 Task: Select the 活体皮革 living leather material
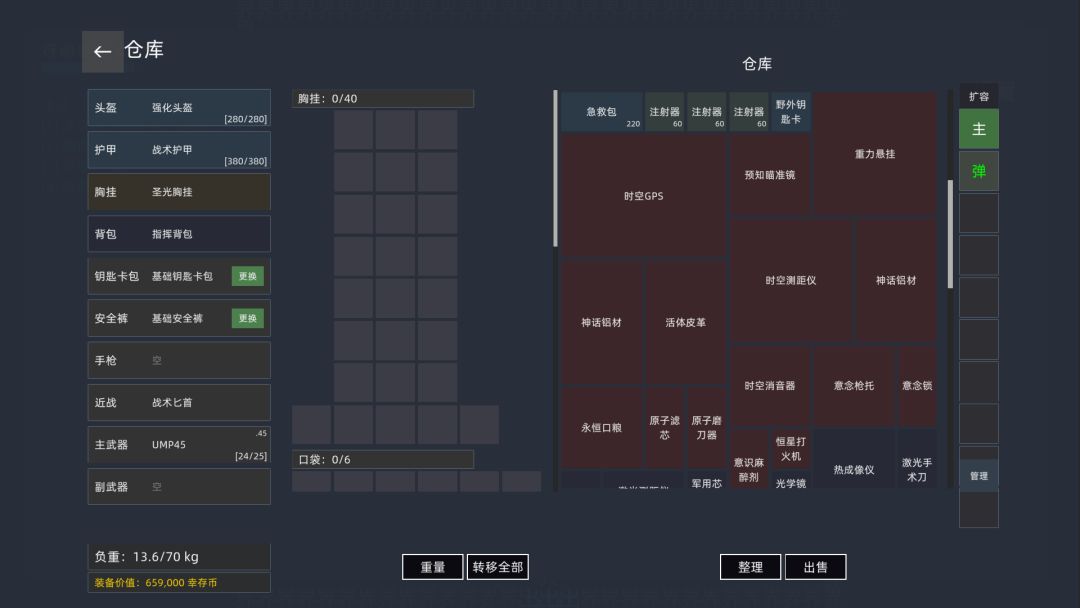686,322
